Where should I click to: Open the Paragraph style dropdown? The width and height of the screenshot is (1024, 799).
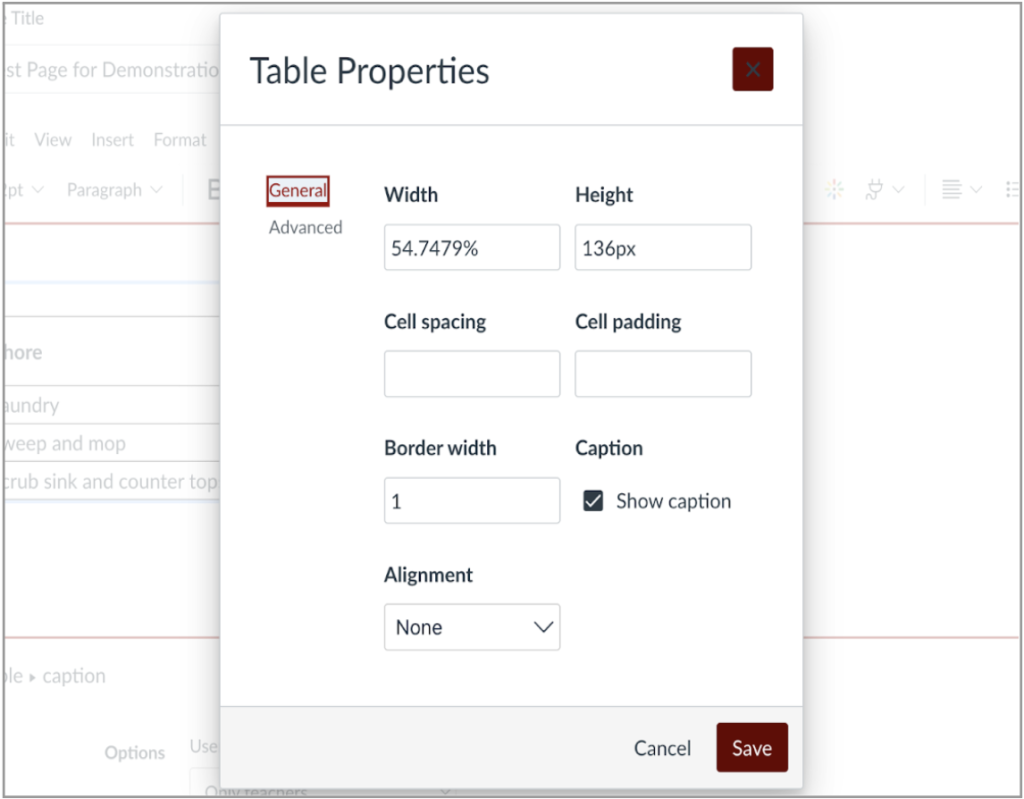click(x=113, y=189)
